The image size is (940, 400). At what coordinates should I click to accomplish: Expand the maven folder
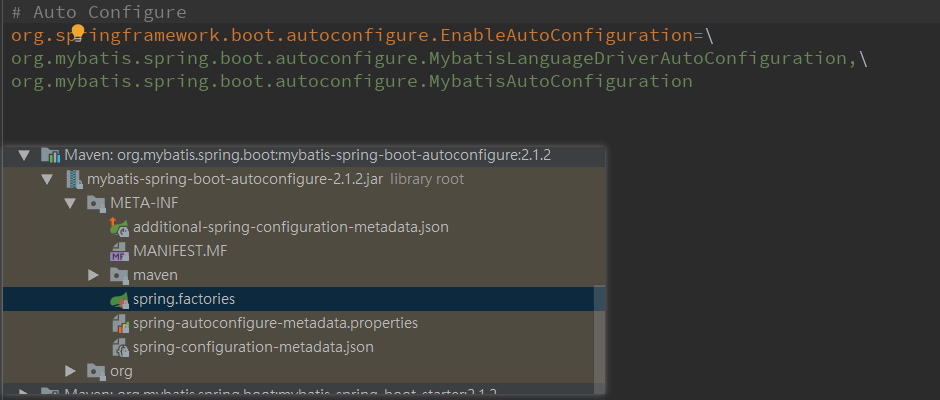pyautogui.click(x=93, y=275)
